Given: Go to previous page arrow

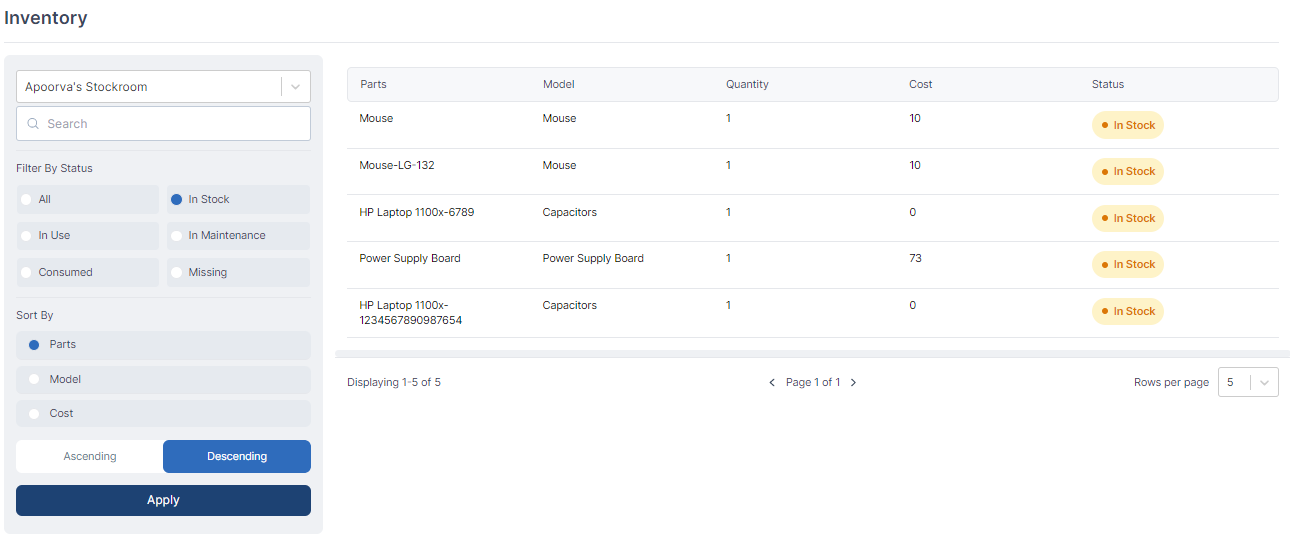Looking at the screenshot, I should (772, 383).
